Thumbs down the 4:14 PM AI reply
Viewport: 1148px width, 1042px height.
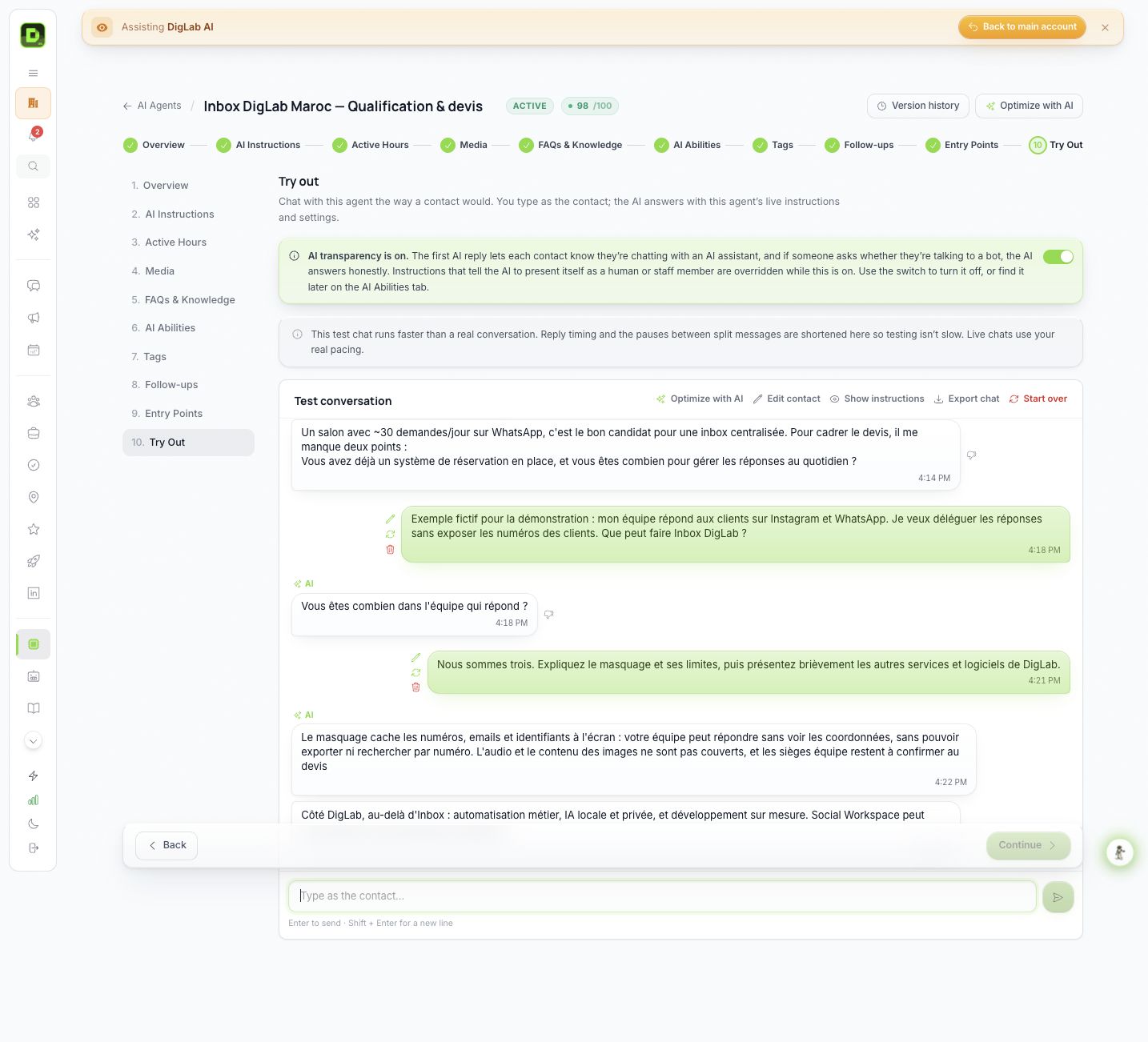(x=971, y=455)
